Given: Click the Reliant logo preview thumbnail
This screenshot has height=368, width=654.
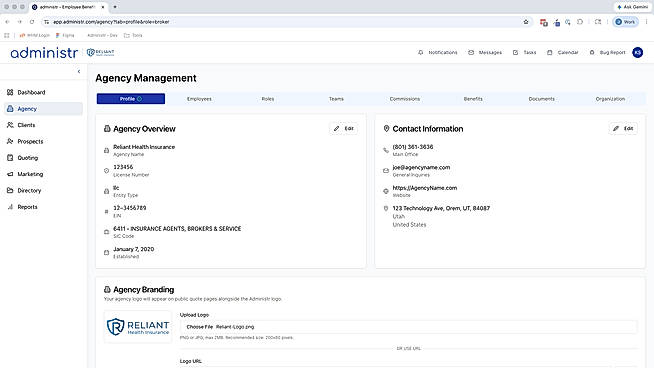Looking at the screenshot, I should pos(138,327).
